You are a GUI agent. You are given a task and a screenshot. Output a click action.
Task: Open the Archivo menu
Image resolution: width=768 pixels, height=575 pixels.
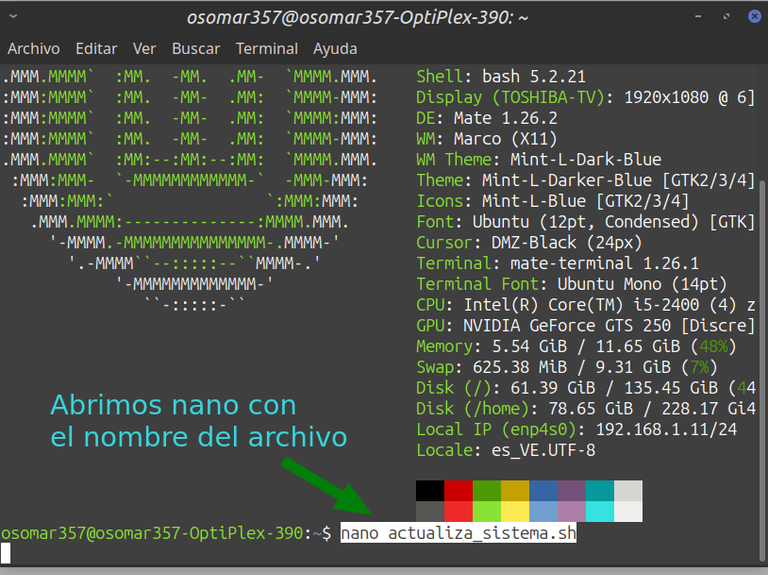33,49
